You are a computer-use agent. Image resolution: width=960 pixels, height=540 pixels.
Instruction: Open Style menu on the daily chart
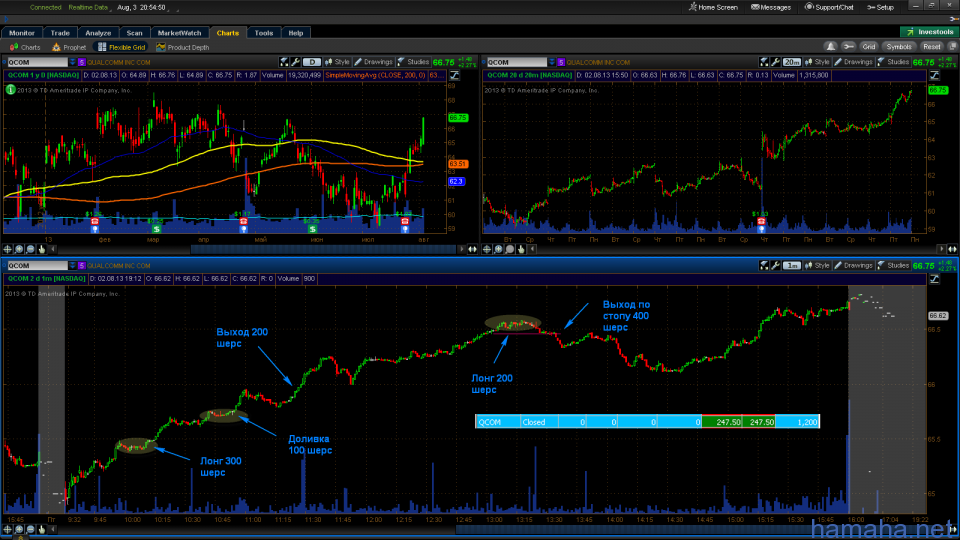coord(337,62)
